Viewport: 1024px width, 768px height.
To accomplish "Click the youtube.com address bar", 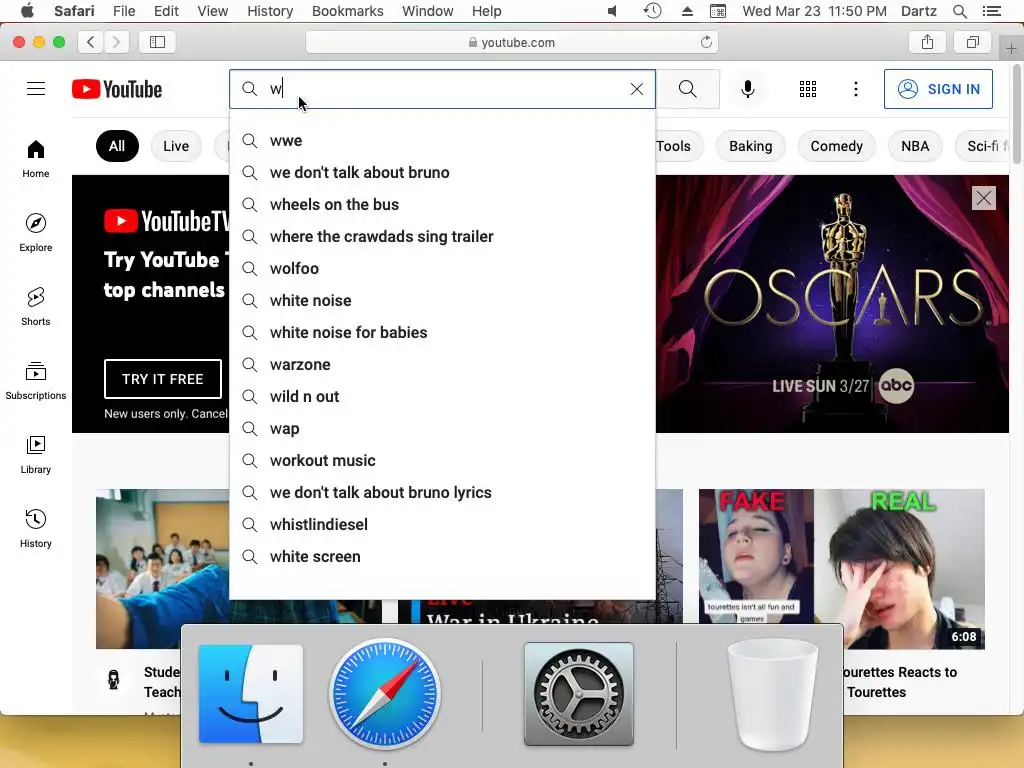I will tap(511, 42).
